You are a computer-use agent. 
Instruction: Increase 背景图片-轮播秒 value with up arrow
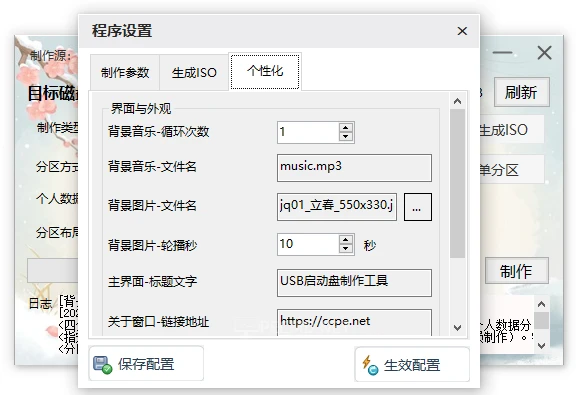pyautogui.click(x=346, y=240)
